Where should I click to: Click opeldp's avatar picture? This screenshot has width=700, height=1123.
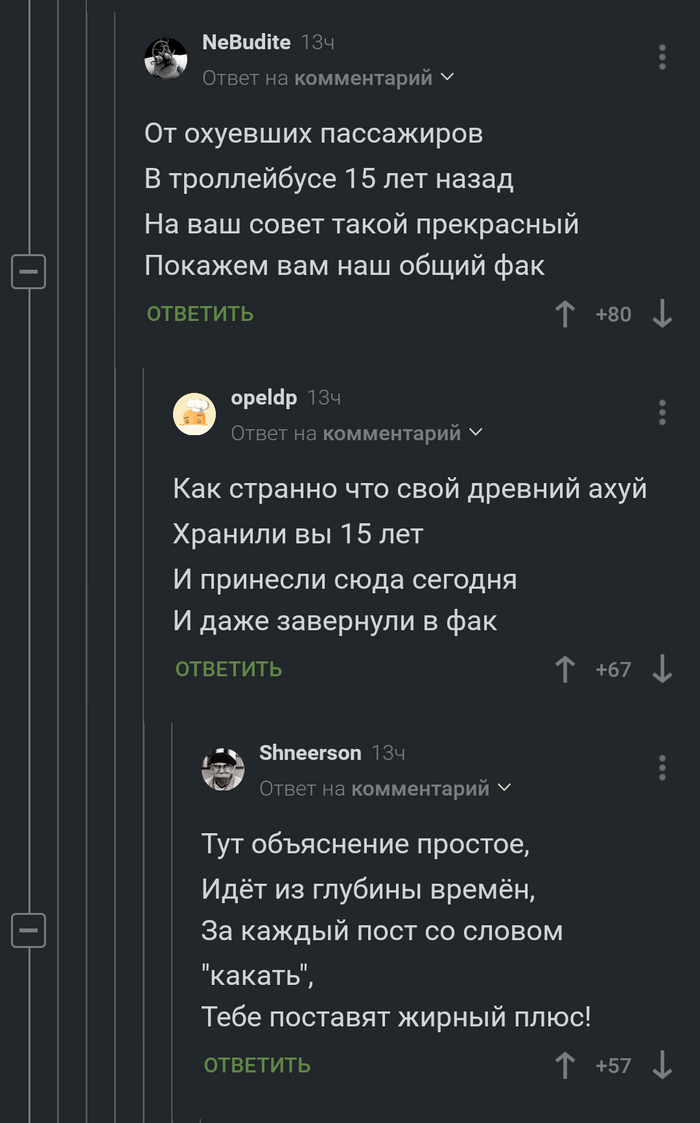(x=195, y=413)
